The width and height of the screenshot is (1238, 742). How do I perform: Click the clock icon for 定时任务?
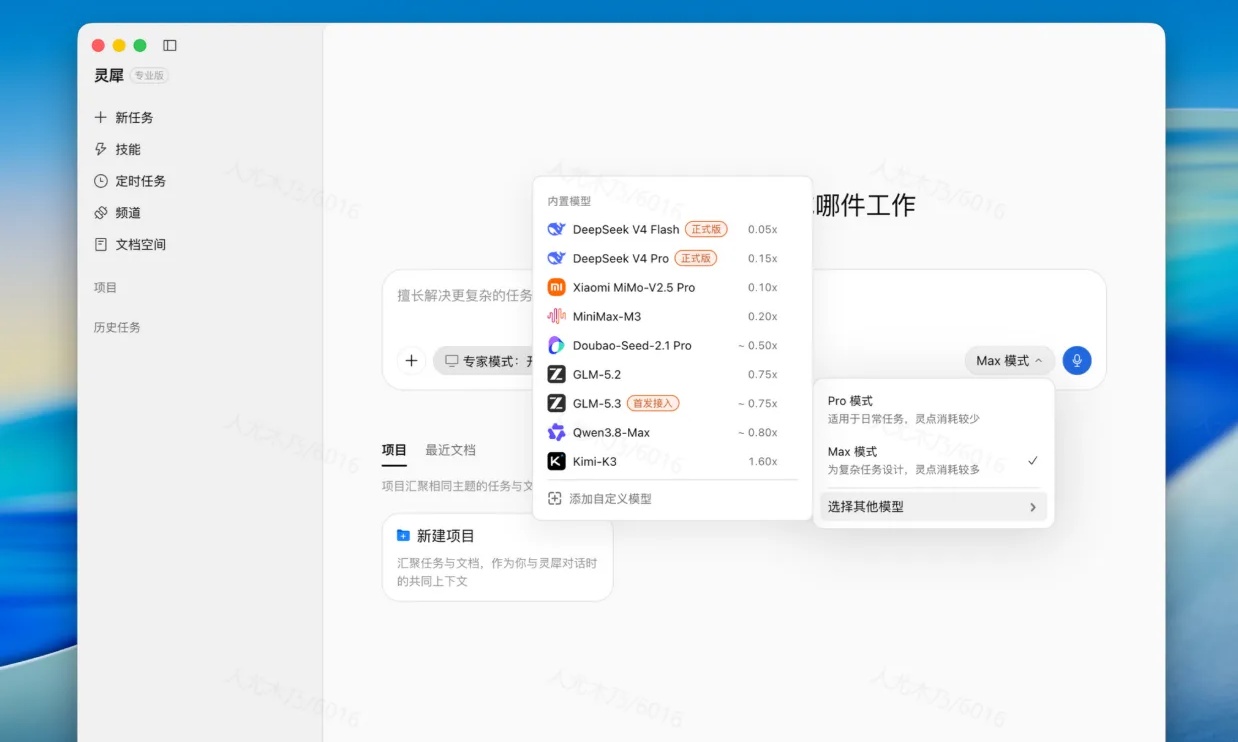(100, 181)
